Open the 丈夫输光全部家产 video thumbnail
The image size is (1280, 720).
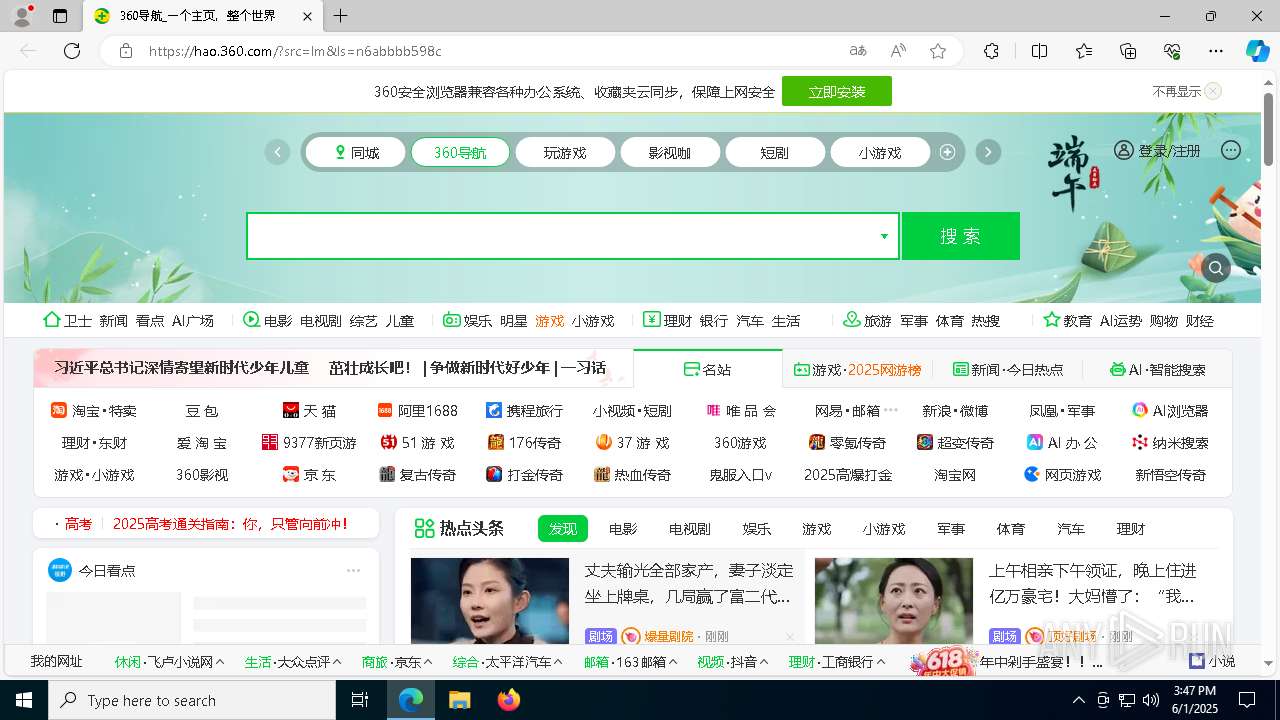490,601
